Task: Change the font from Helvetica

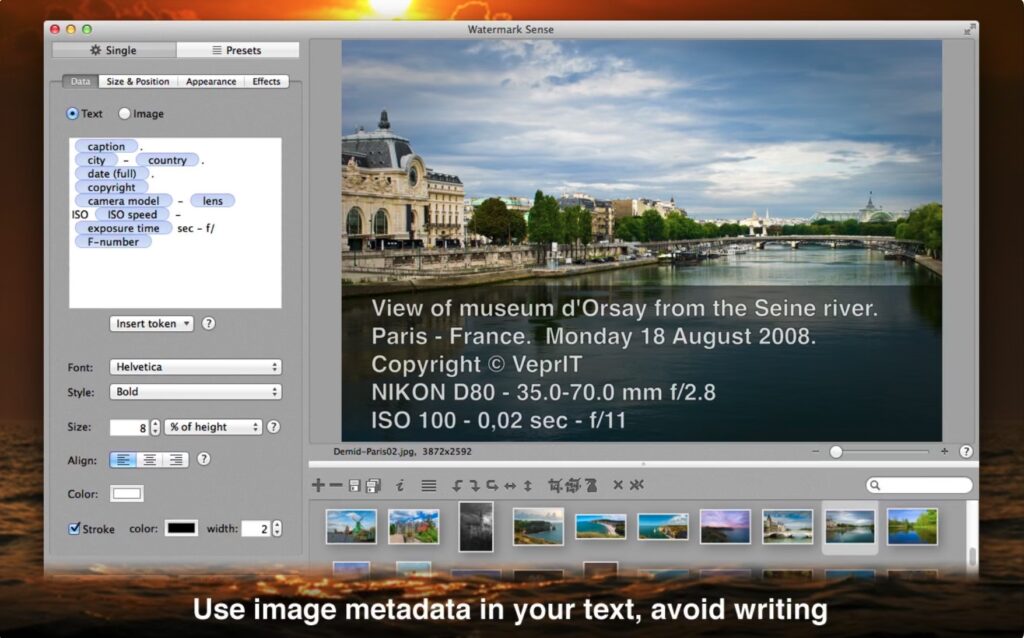Action: 196,367
